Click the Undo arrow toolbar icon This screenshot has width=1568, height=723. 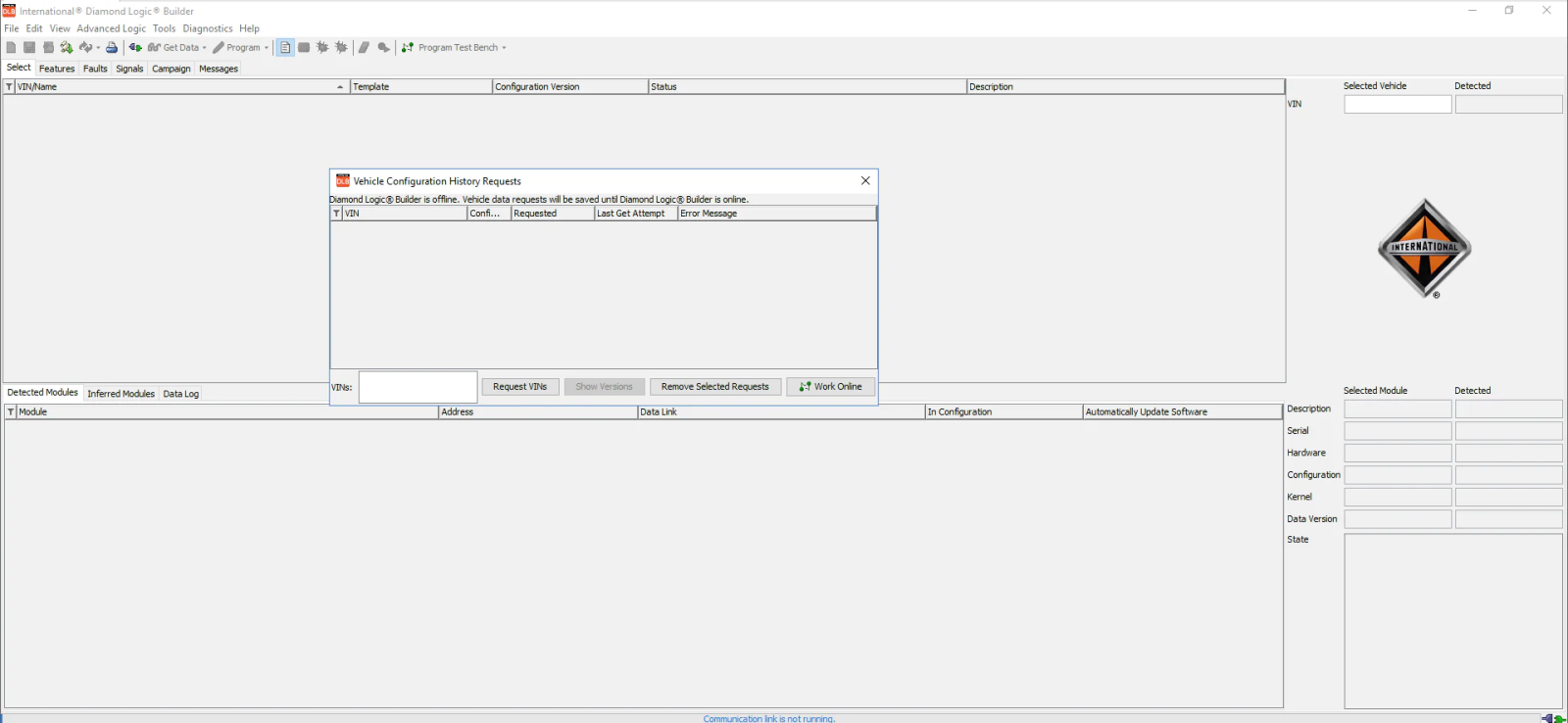point(85,47)
